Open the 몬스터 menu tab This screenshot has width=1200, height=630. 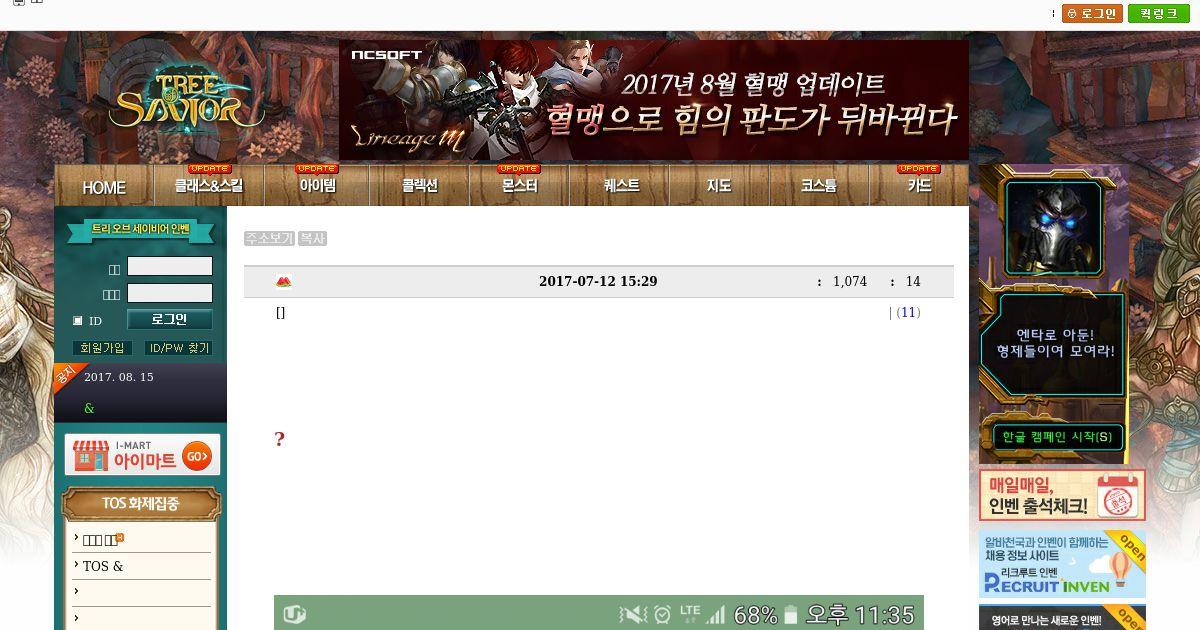point(519,186)
